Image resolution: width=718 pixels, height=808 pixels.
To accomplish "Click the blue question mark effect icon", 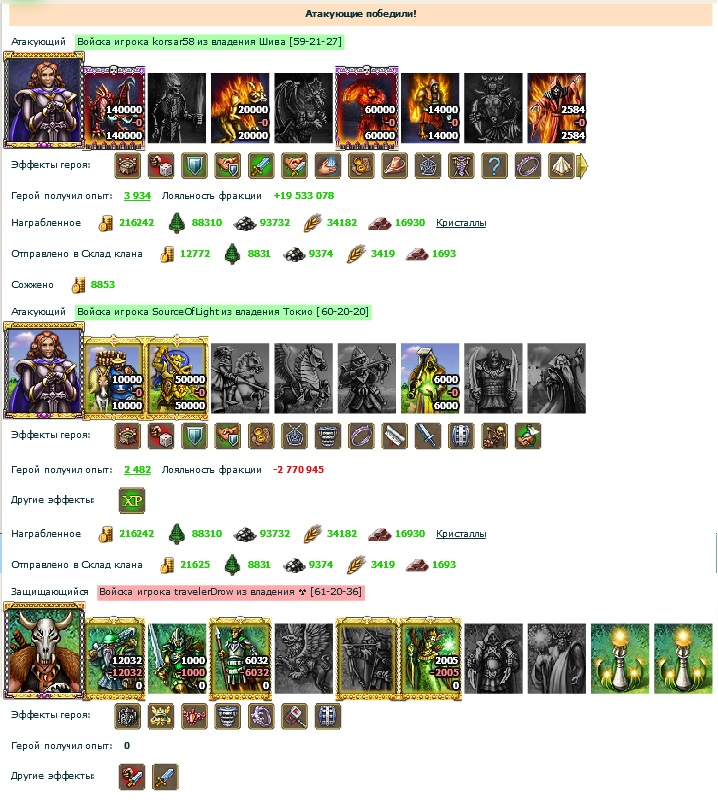I will tap(494, 166).
